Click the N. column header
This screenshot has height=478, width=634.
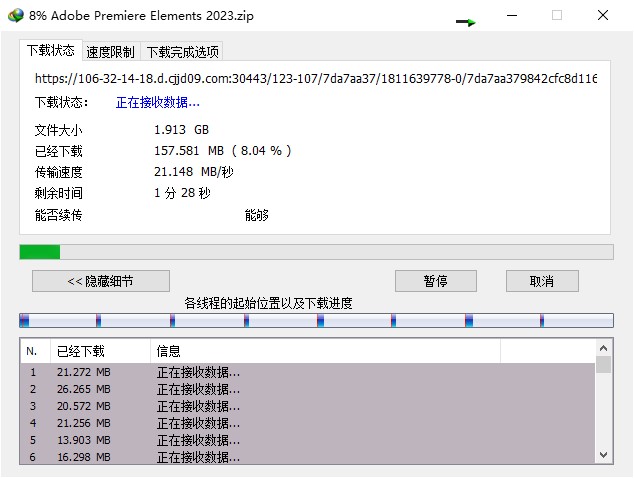click(33, 351)
